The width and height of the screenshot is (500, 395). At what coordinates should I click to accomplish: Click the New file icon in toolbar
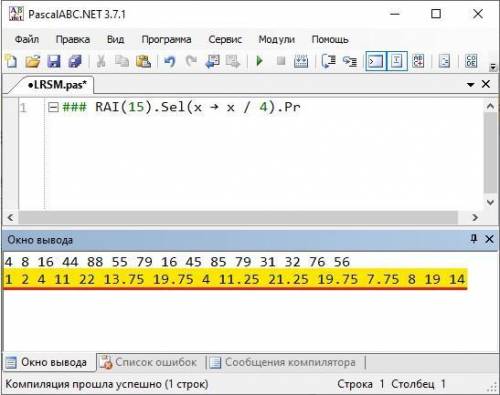(x=11, y=61)
